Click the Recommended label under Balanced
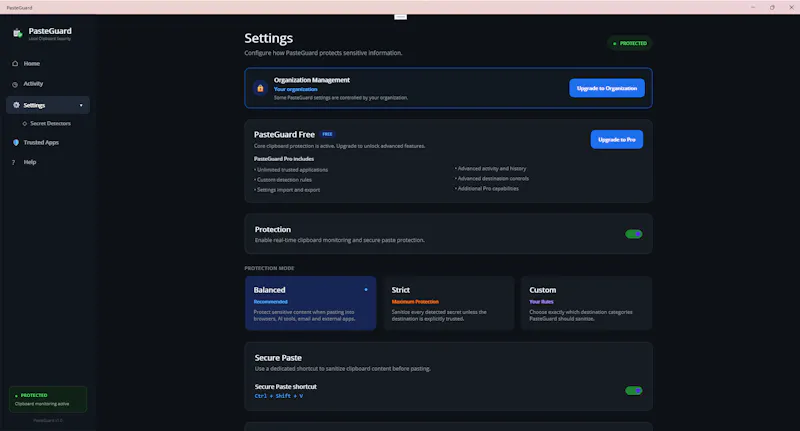The image size is (800, 431). click(x=270, y=302)
